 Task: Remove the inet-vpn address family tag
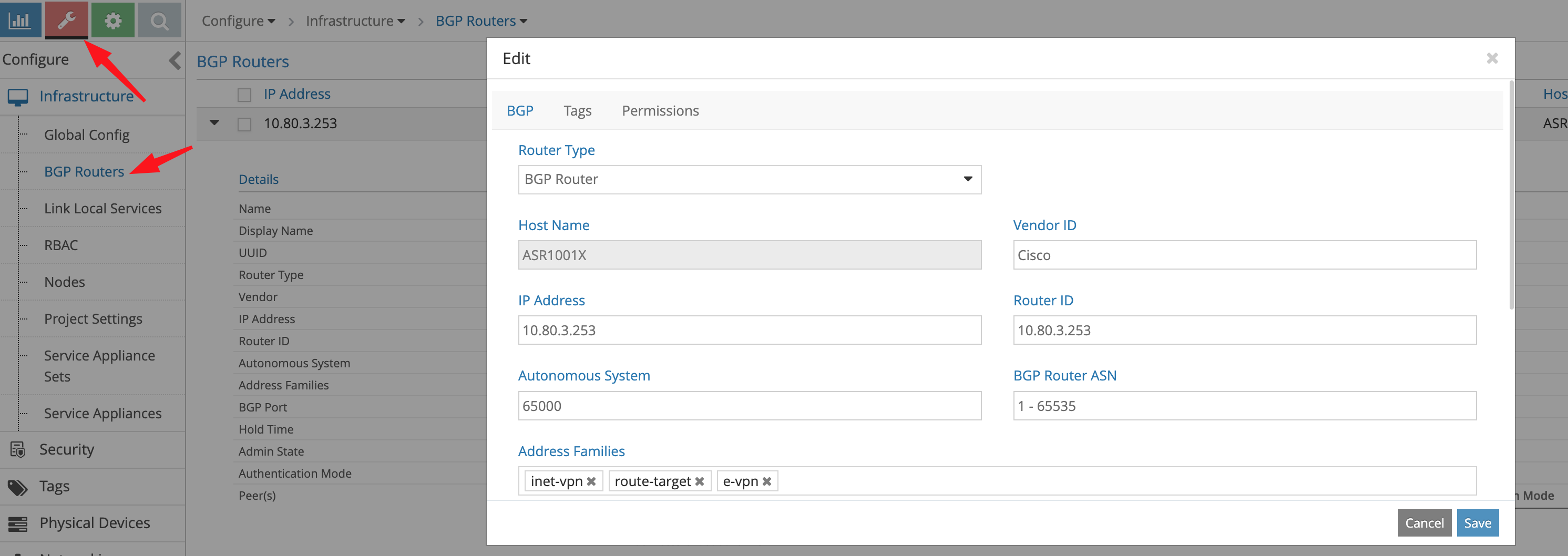[591, 481]
